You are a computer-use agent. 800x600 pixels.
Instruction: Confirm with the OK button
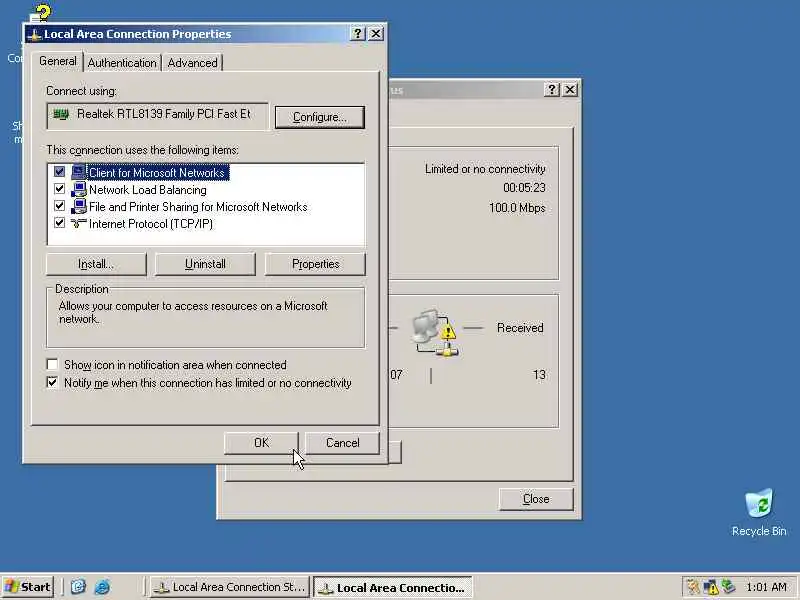point(261,442)
